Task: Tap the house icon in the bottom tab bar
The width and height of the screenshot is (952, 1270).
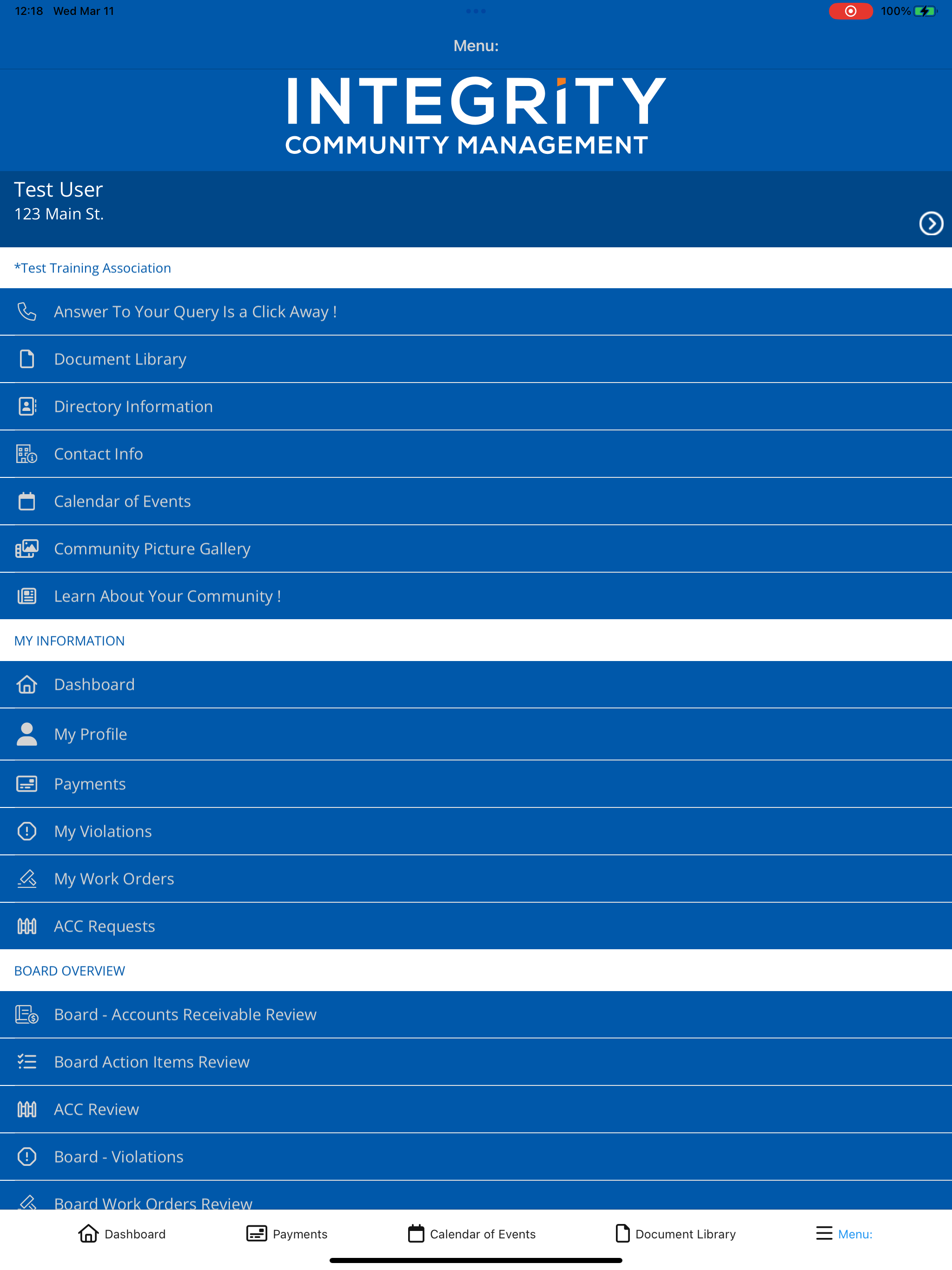Action: coord(88,1233)
